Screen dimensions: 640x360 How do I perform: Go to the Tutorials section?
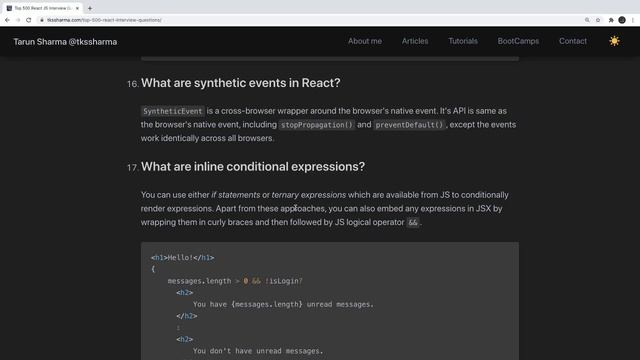pos(463,41)
